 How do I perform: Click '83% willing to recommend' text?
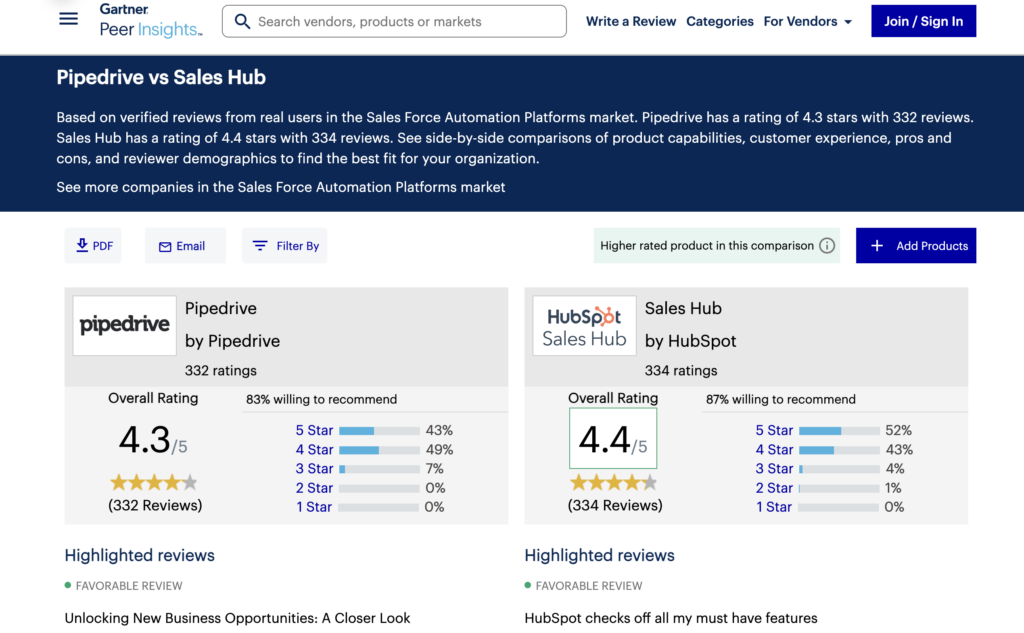pos(321,399)
